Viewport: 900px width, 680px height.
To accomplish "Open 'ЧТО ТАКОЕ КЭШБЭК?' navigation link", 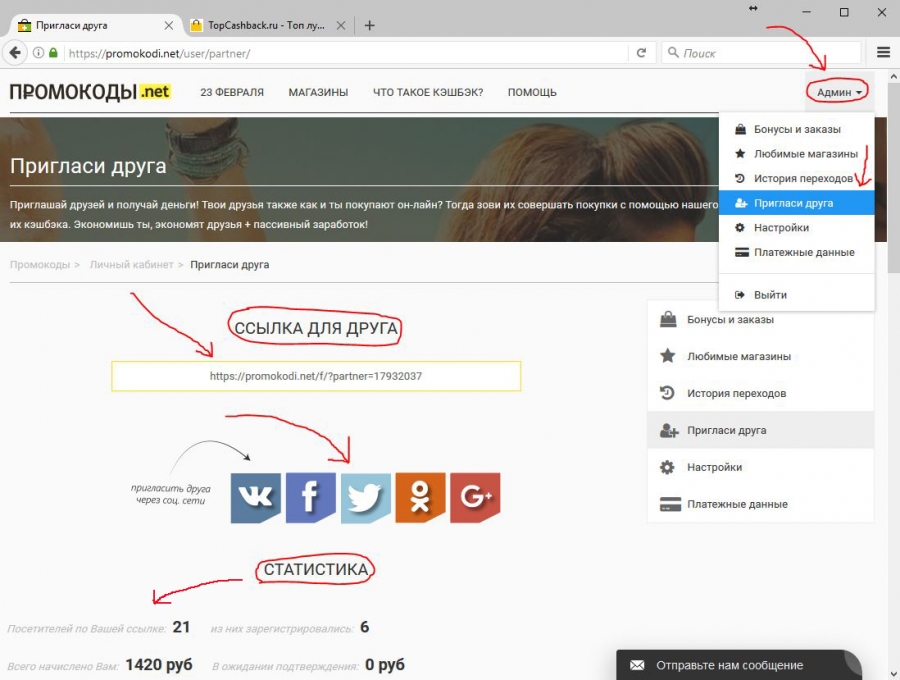I will (x=428, y=92).
